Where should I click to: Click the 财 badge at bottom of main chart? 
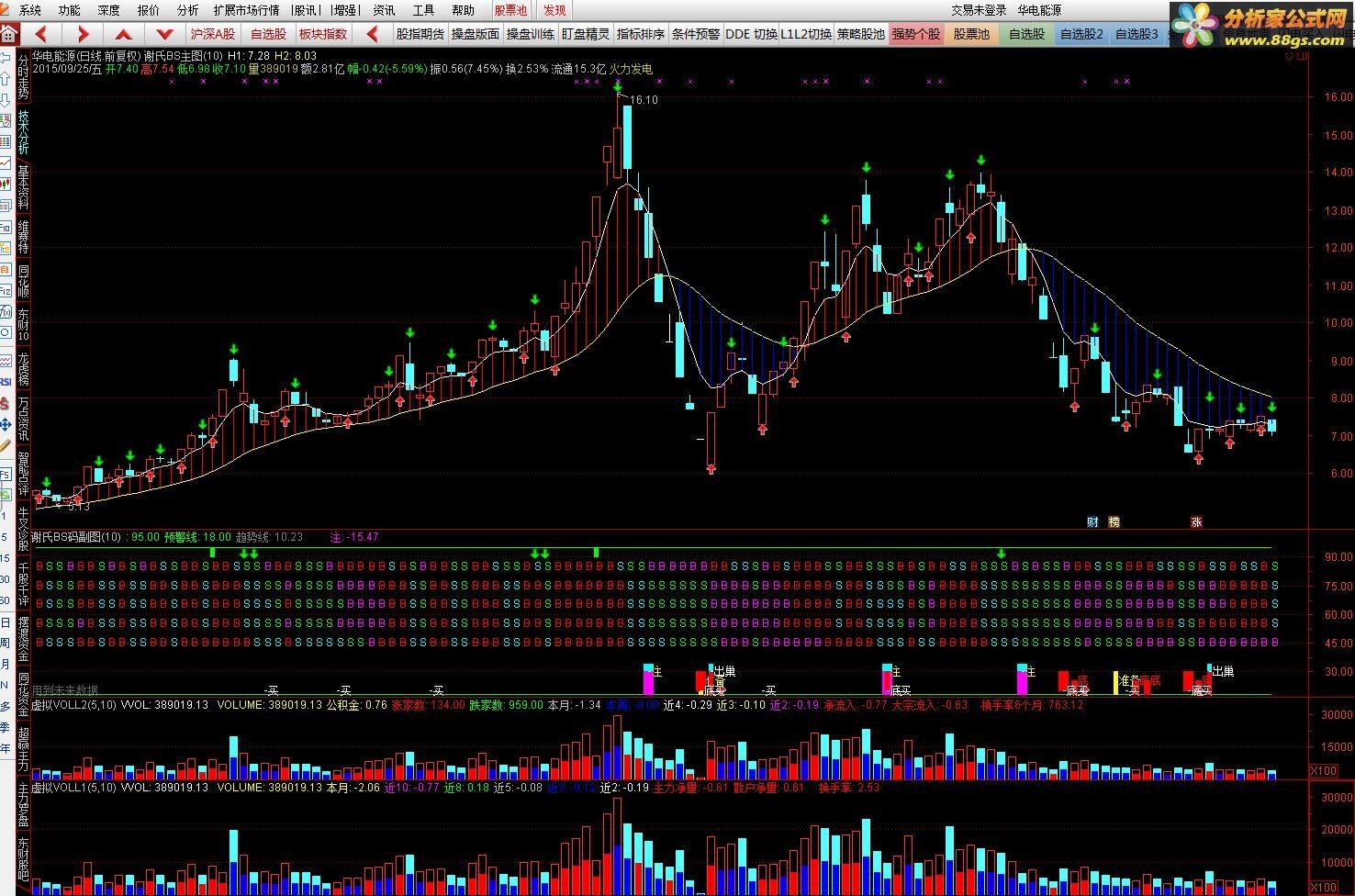[1092, 521]
